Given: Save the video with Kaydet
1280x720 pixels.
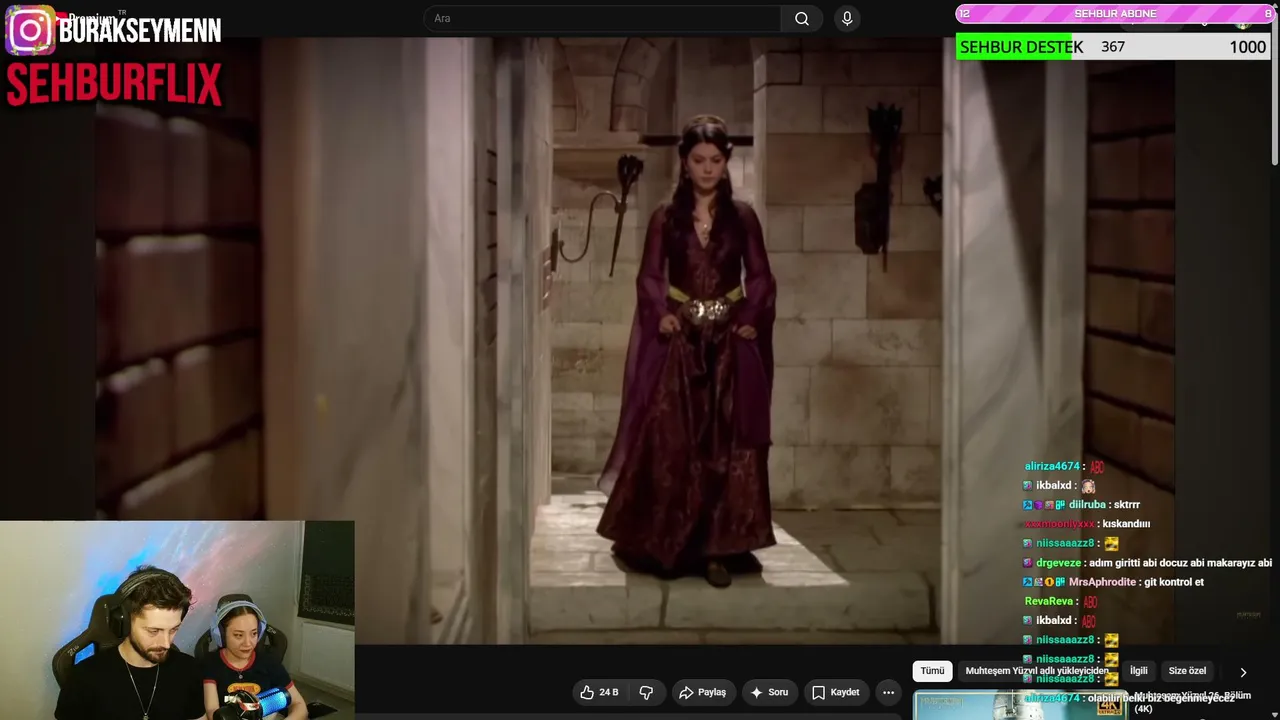Looking at the screenshot, I should click(x=835, y=692).
